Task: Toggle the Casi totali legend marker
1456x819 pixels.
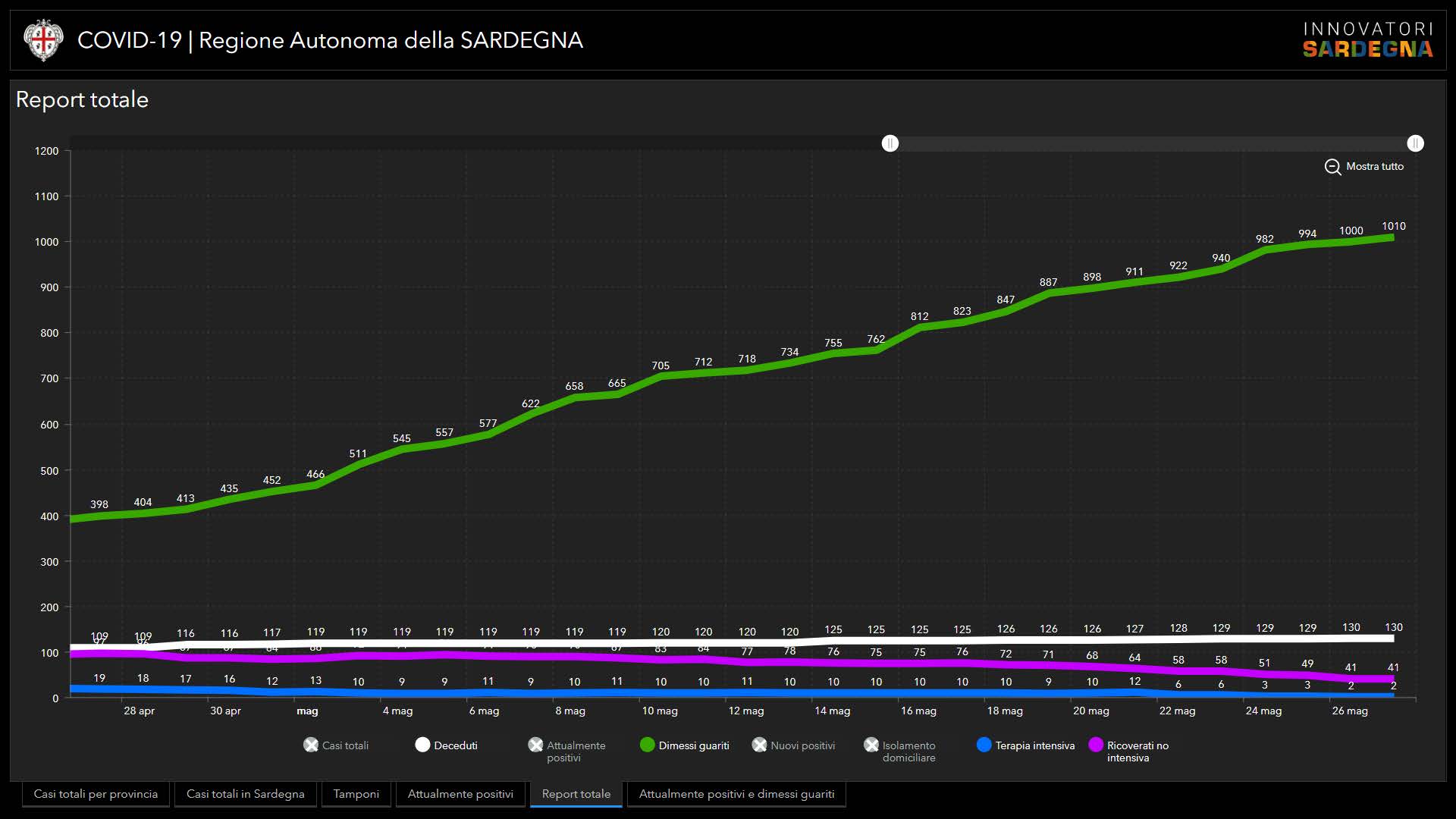Action: coord(311,745)
